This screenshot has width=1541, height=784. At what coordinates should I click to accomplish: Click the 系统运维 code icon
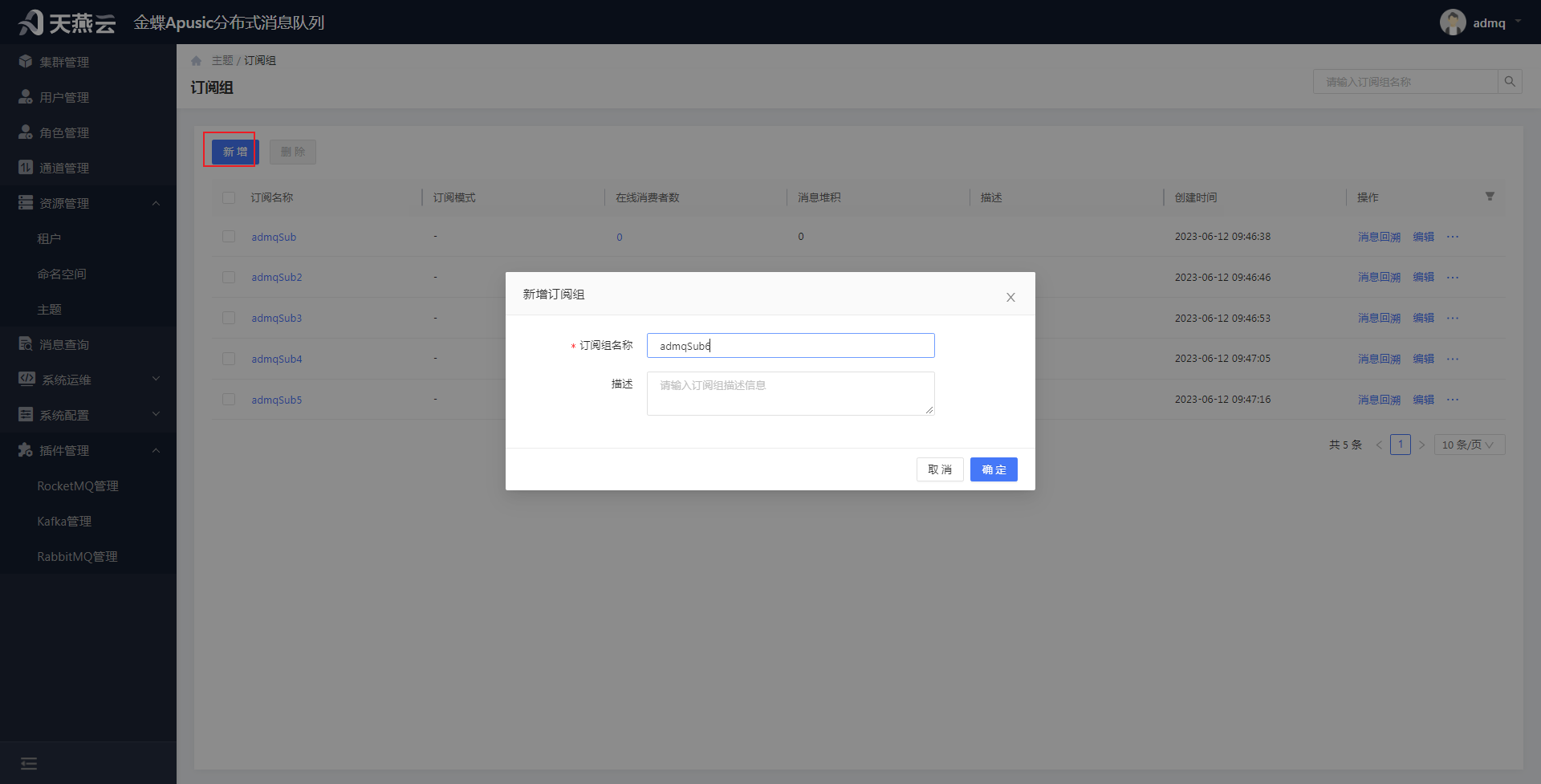coord(26,378)
